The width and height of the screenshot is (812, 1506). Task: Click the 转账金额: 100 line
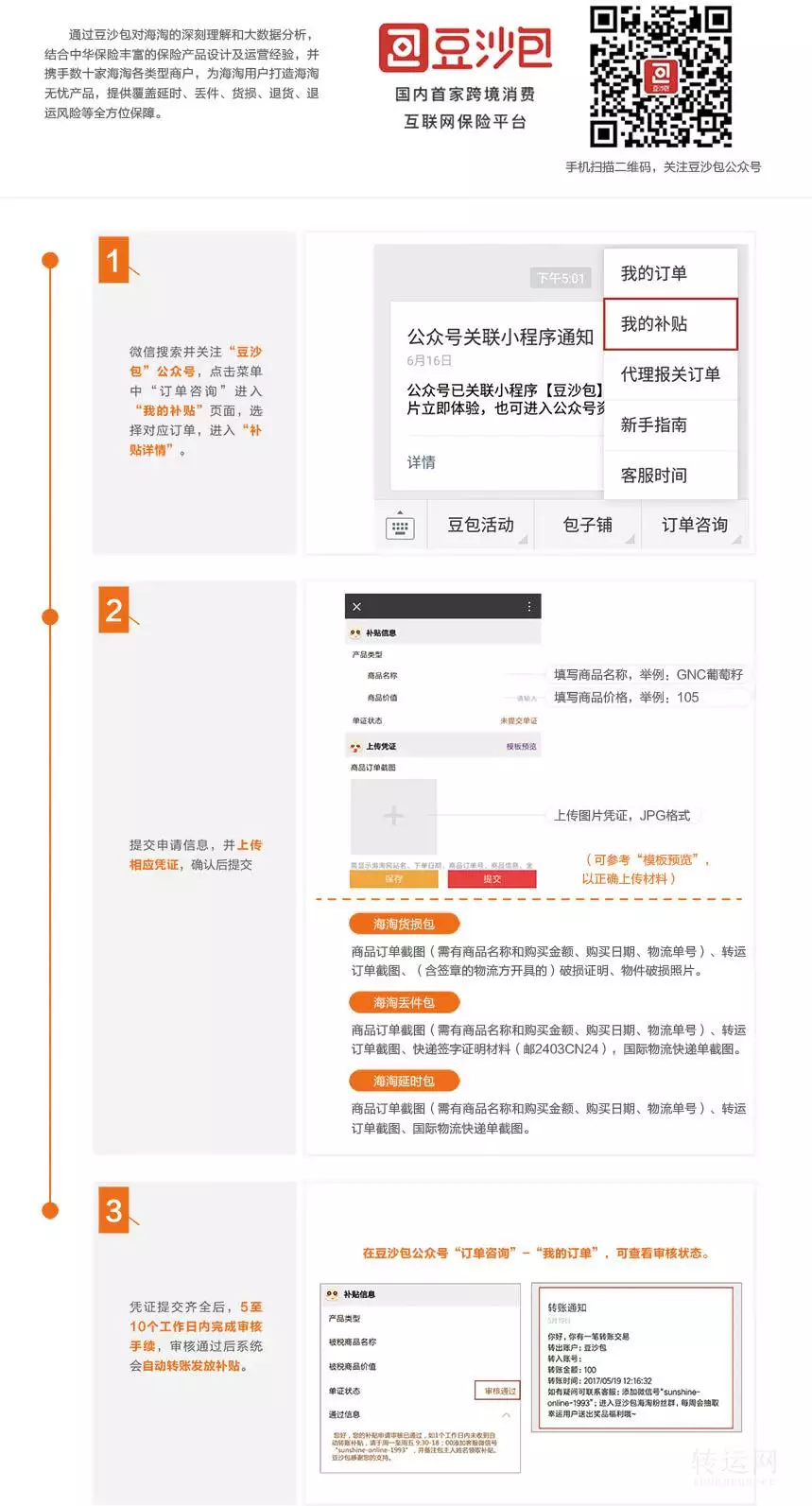tap(572, 1370)
